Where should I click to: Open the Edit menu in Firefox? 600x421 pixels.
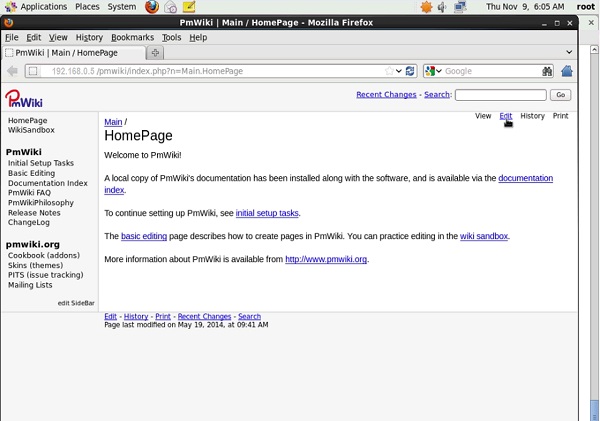click(x=34, y=38)
